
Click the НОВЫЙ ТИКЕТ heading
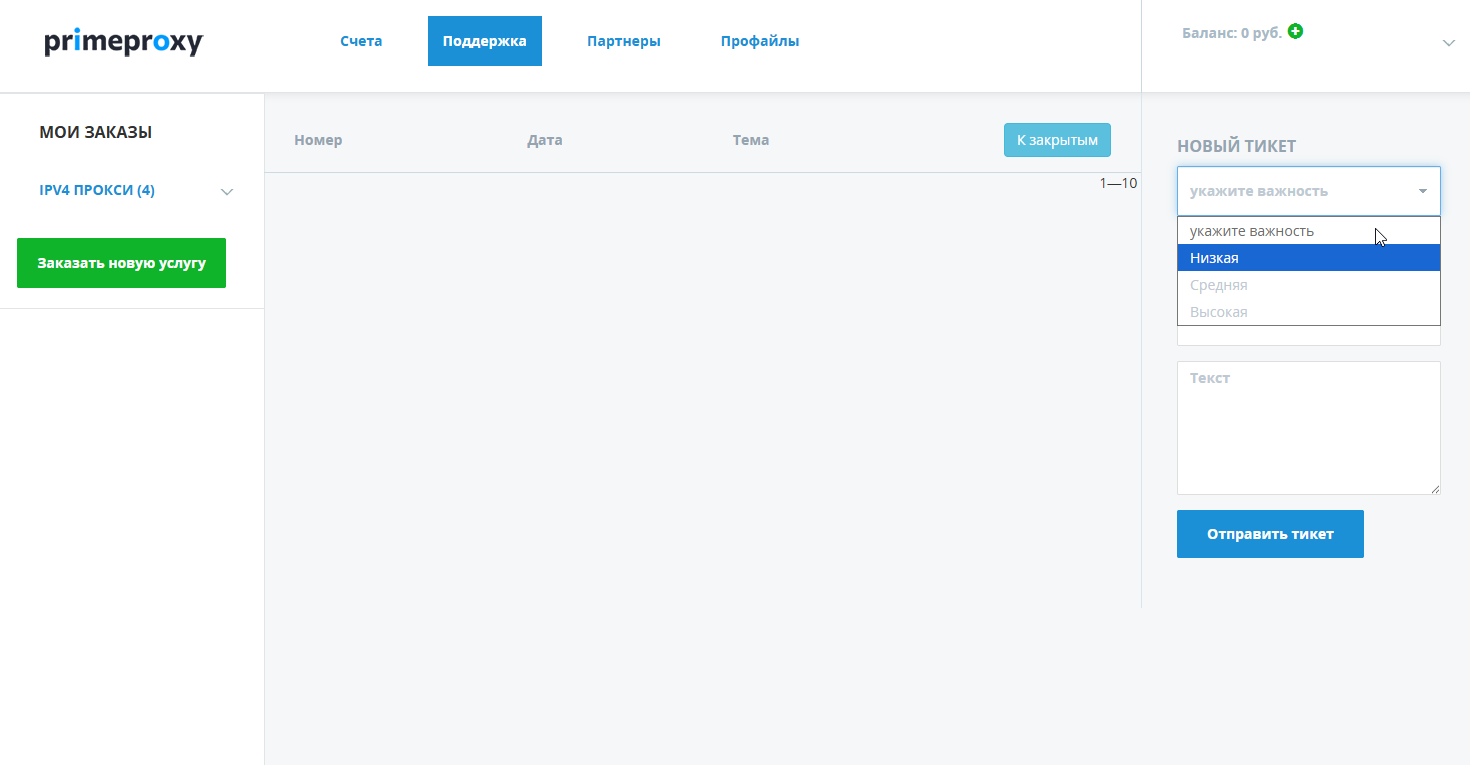[x=1237, y=146]
